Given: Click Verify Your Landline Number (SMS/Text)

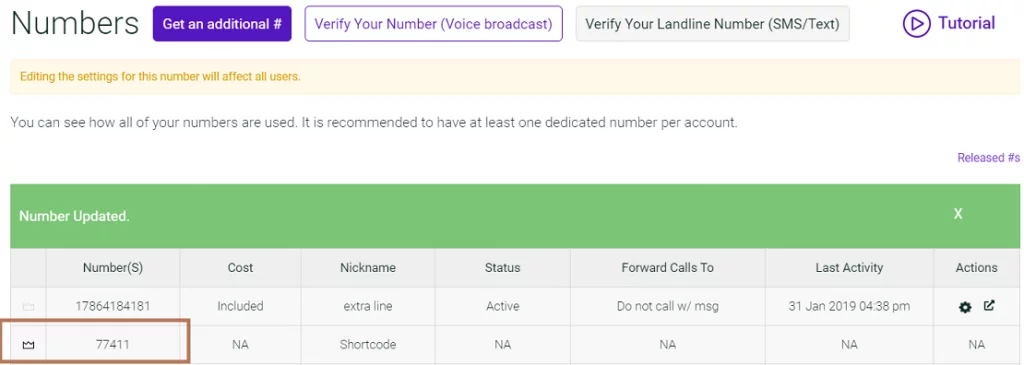Looking at the screenshot, I should (x=712, y=24).
